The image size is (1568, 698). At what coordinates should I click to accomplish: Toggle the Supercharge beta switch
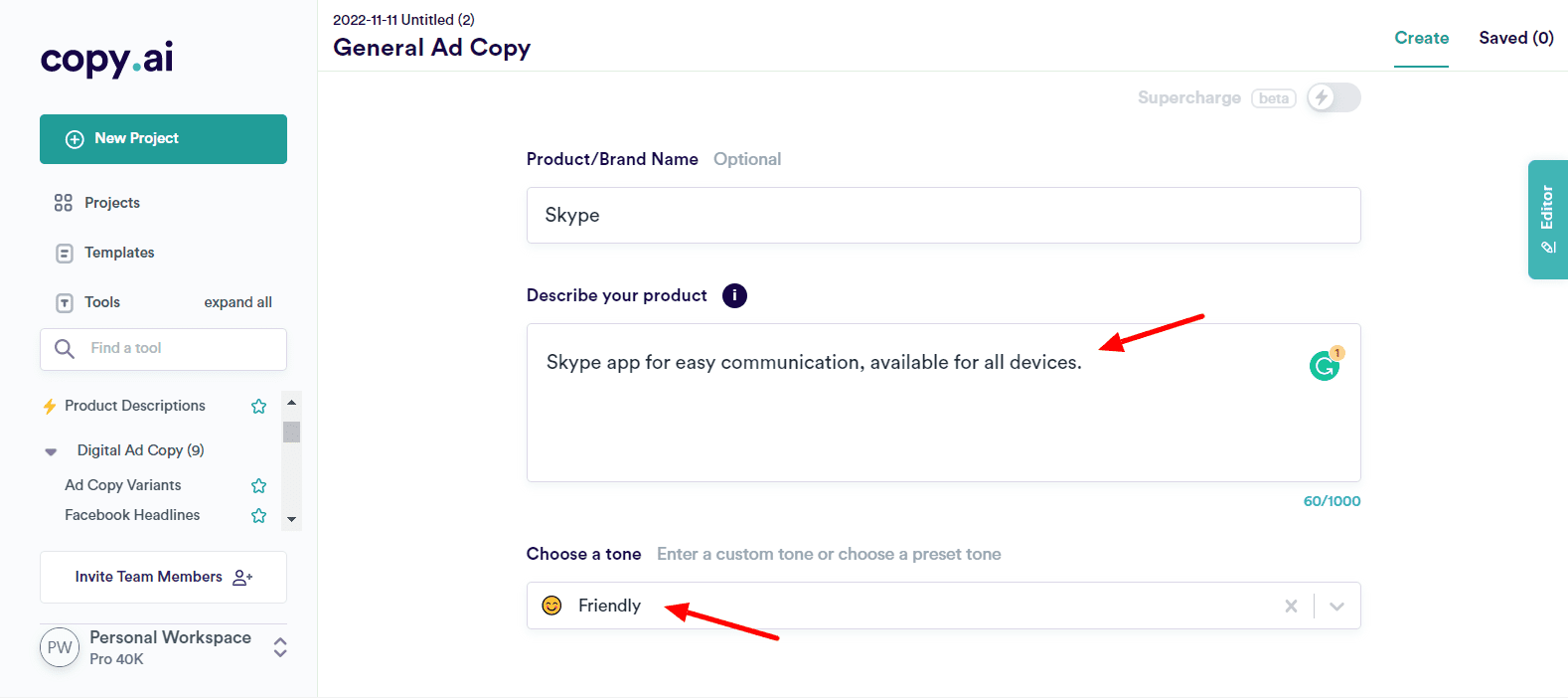point(1333,97)
